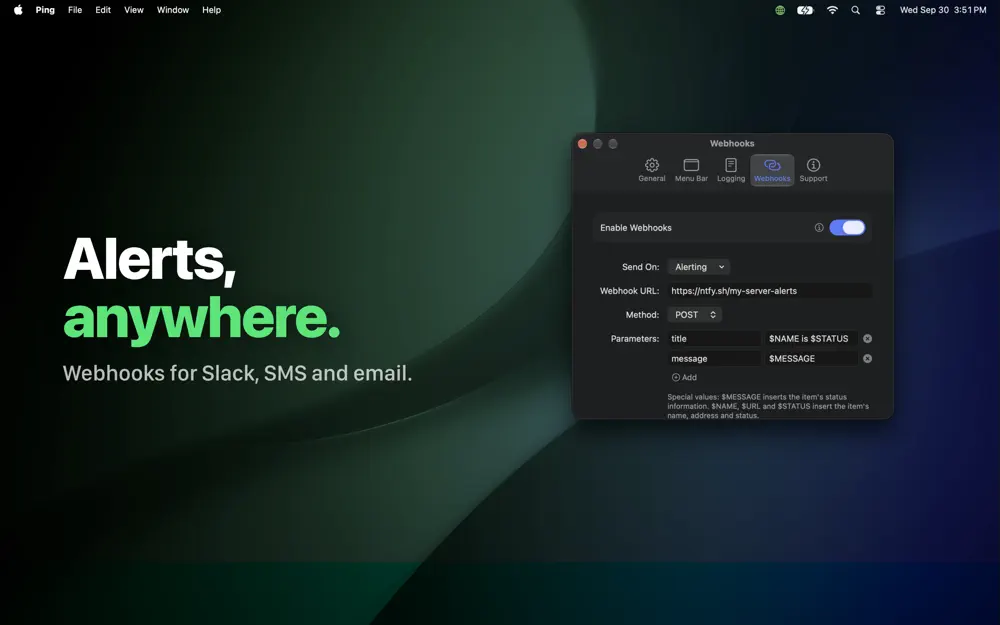Open the Window menu
This screenshot has width=1000, height=625.
pos(173,10)
